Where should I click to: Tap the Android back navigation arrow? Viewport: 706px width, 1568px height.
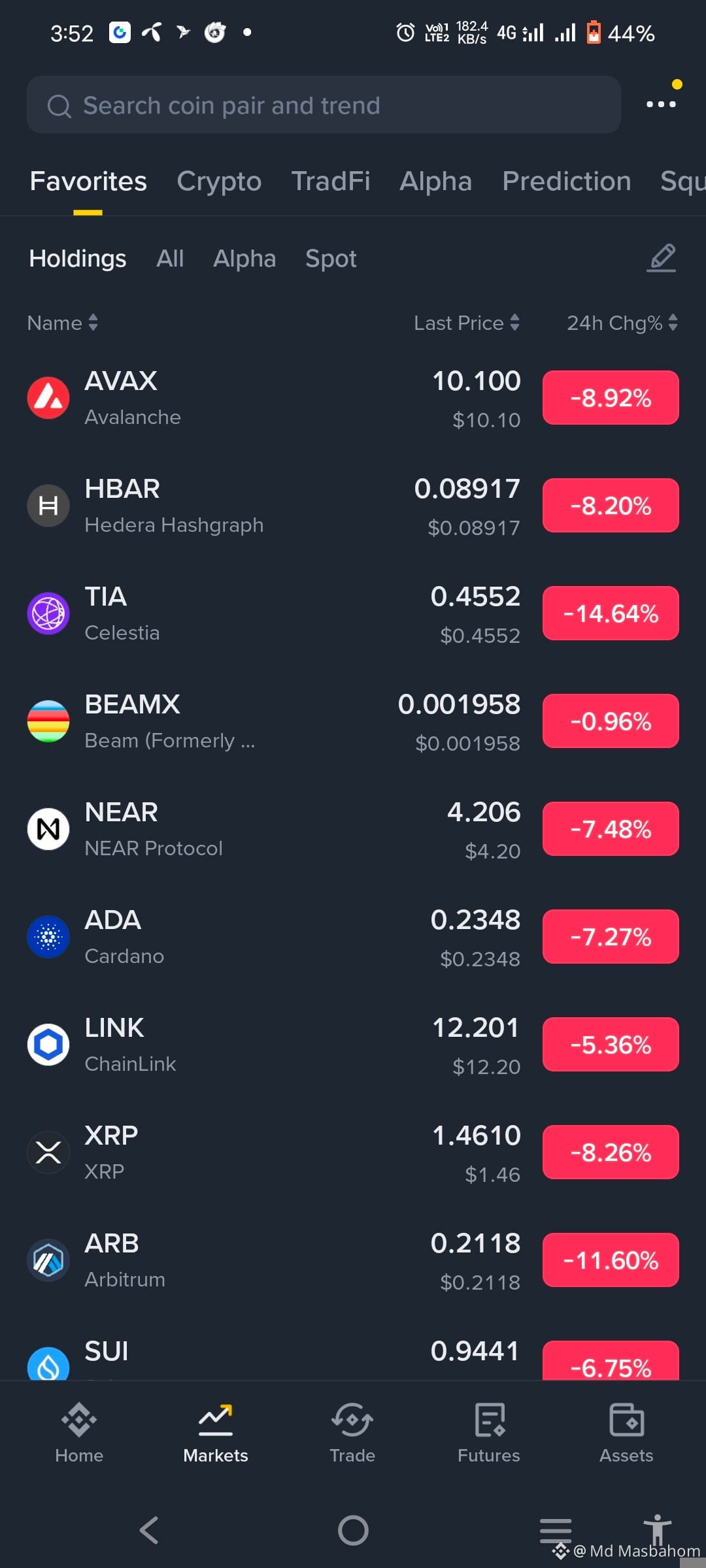[x=149, y=1530]
